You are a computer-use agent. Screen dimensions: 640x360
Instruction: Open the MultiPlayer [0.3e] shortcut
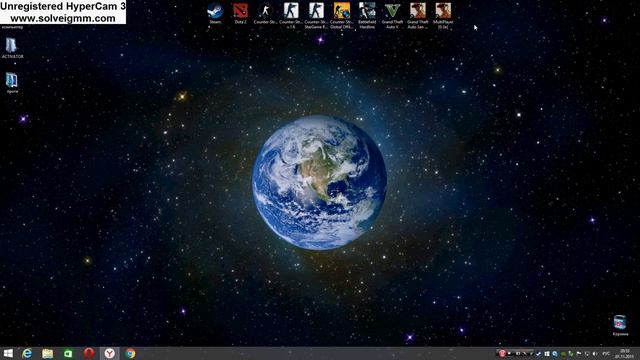[x=443, y=16]
